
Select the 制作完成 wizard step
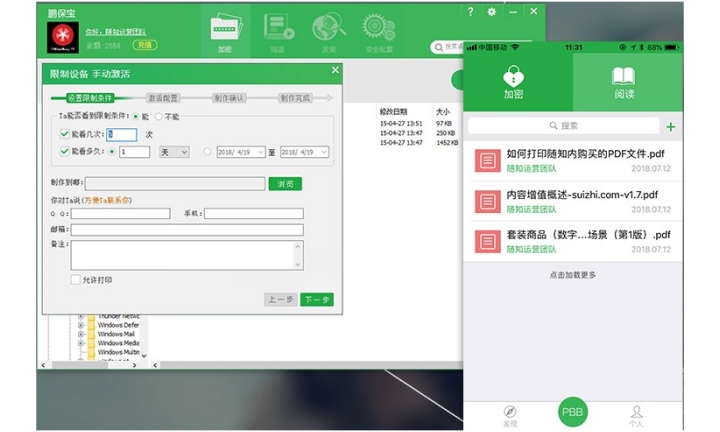pos(296,98)
